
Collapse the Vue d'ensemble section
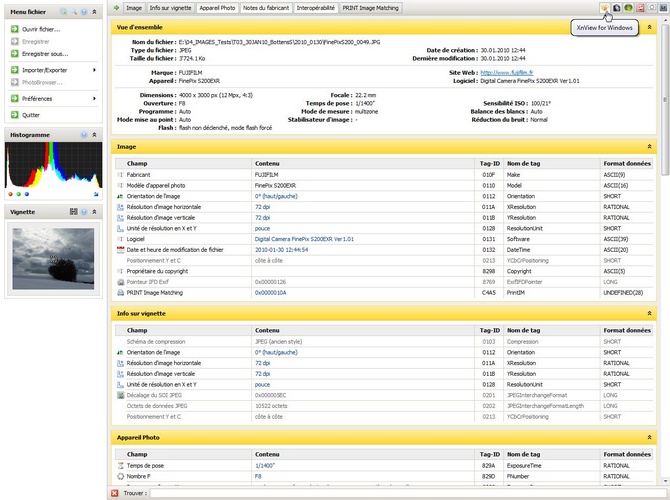(x=652, y=27)
